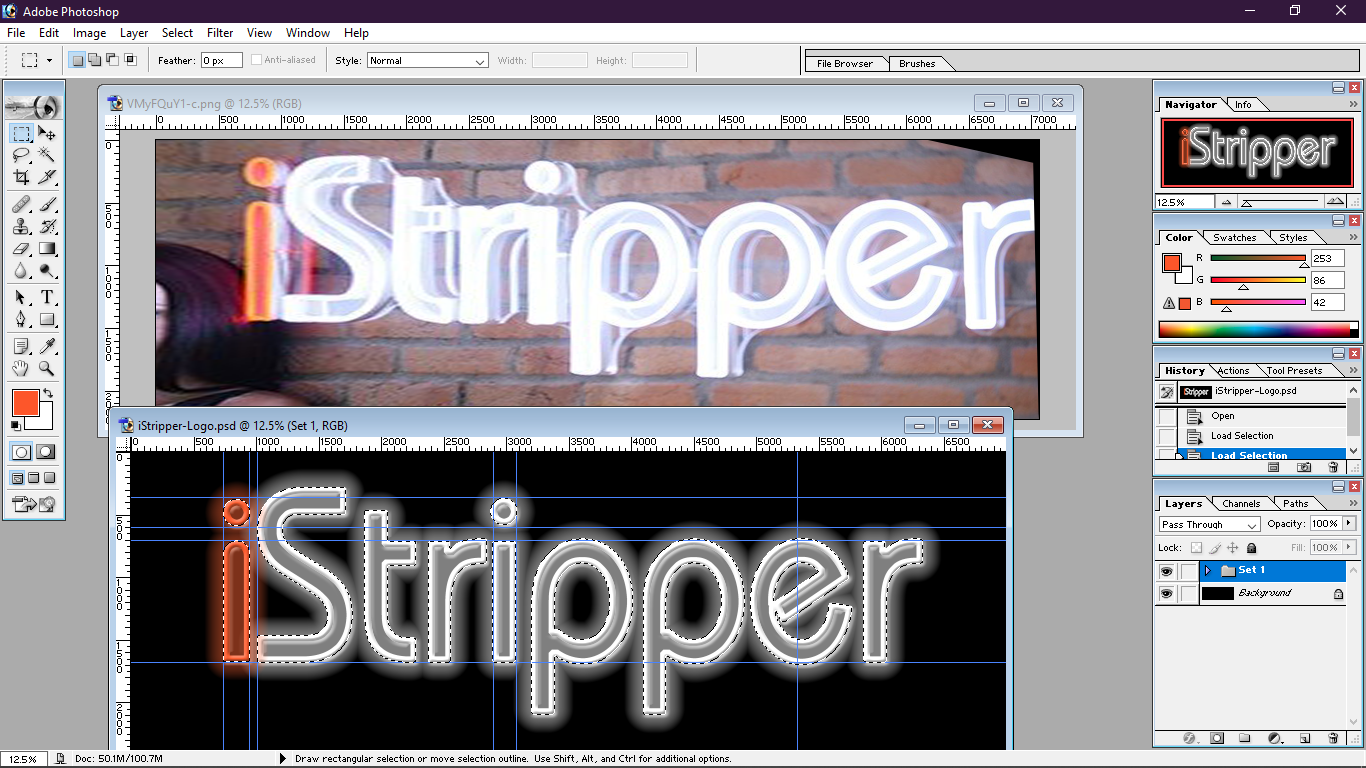Screen dimensions: 1366x768
Task: Switch to Standard edit mode
Action: [x=21, y=452]
